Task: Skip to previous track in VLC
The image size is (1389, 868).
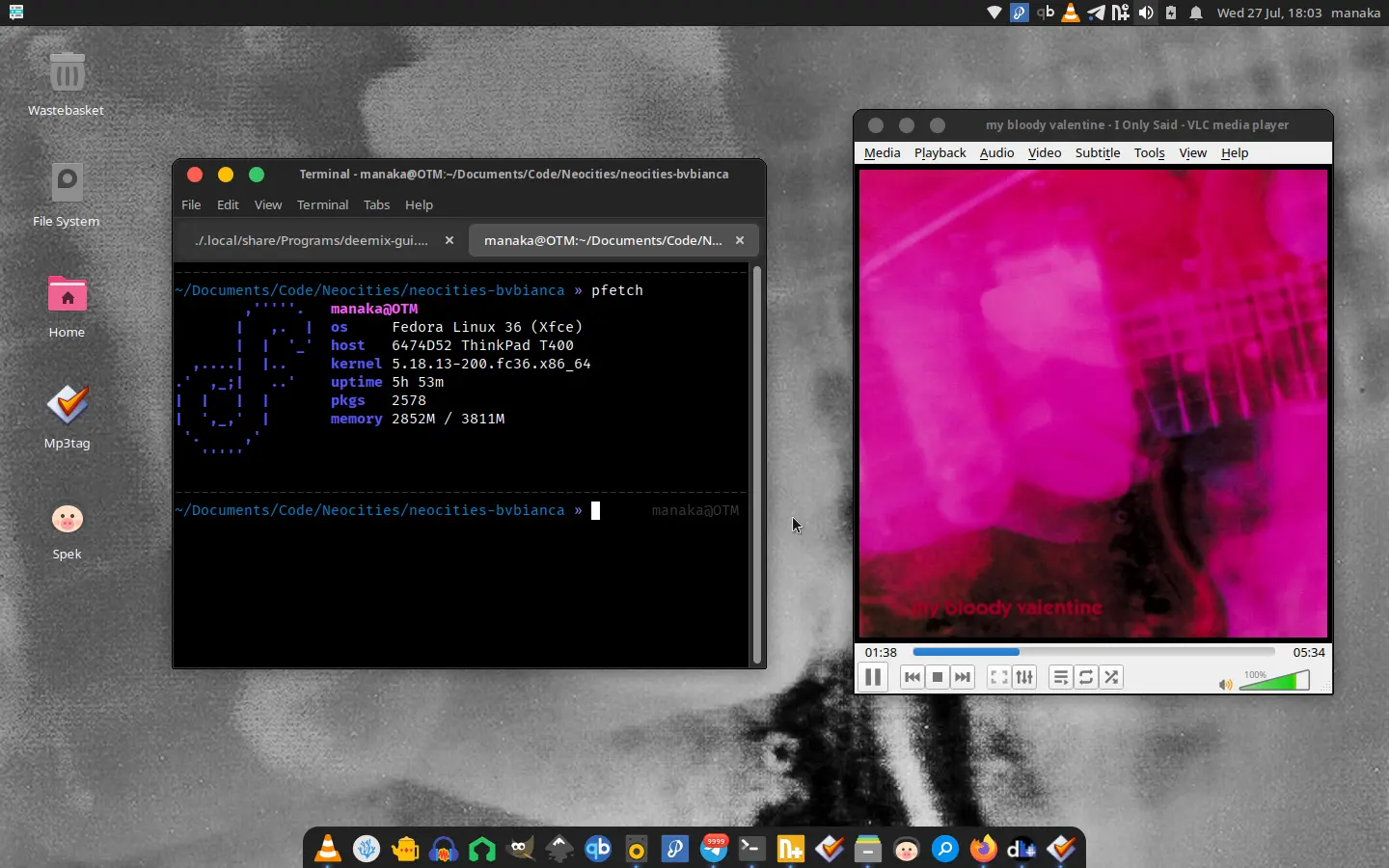Action: [912, 677]
